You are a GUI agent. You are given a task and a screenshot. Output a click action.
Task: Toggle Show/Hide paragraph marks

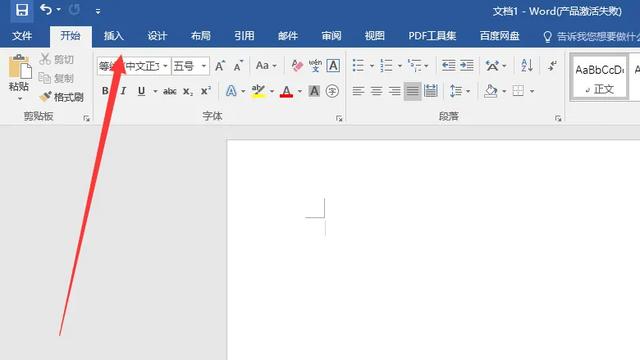(x=553, y=66)
